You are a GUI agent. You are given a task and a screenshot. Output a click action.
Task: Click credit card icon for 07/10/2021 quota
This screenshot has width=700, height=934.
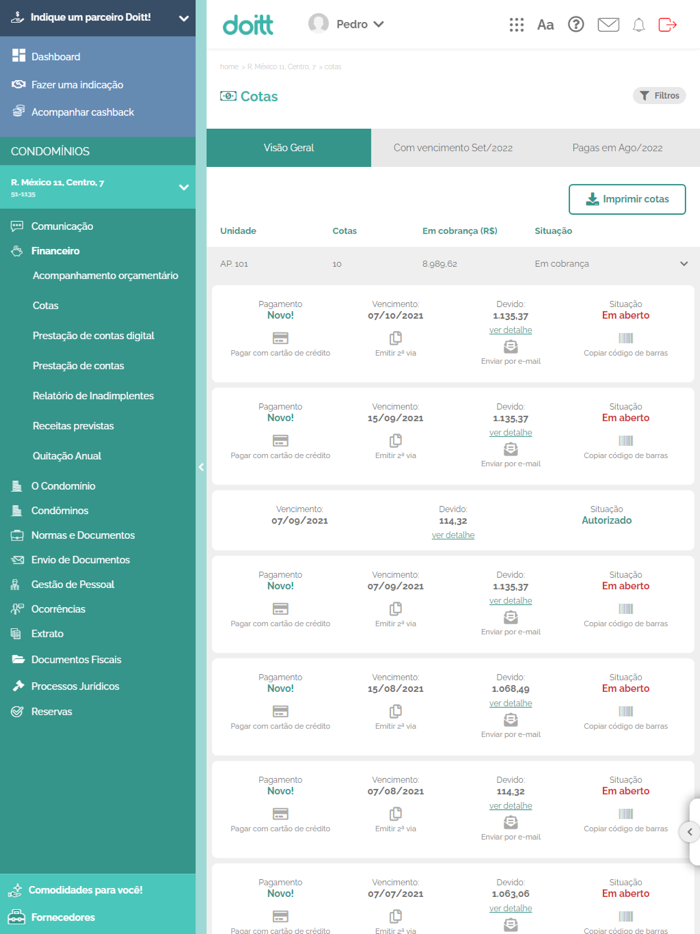pos(280,338)
